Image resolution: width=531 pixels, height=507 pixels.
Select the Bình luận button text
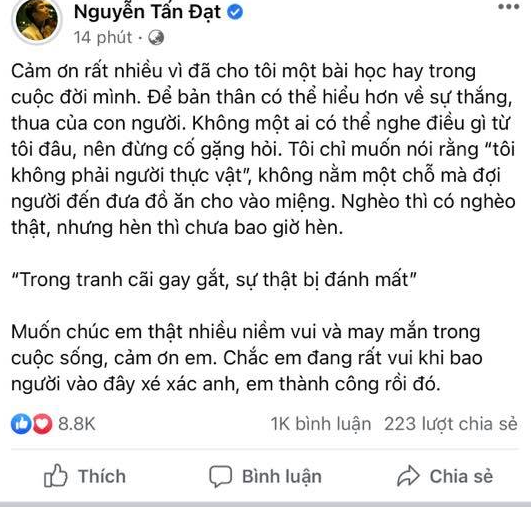click(x=282, y=477)
